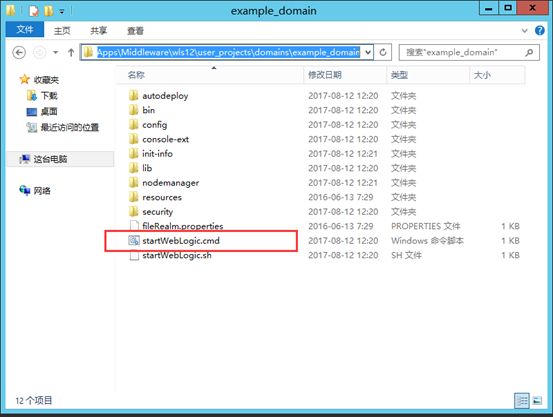Click the 'SH 文件' type cell
This screenshot has height=417, width=553.
[406, 255]
